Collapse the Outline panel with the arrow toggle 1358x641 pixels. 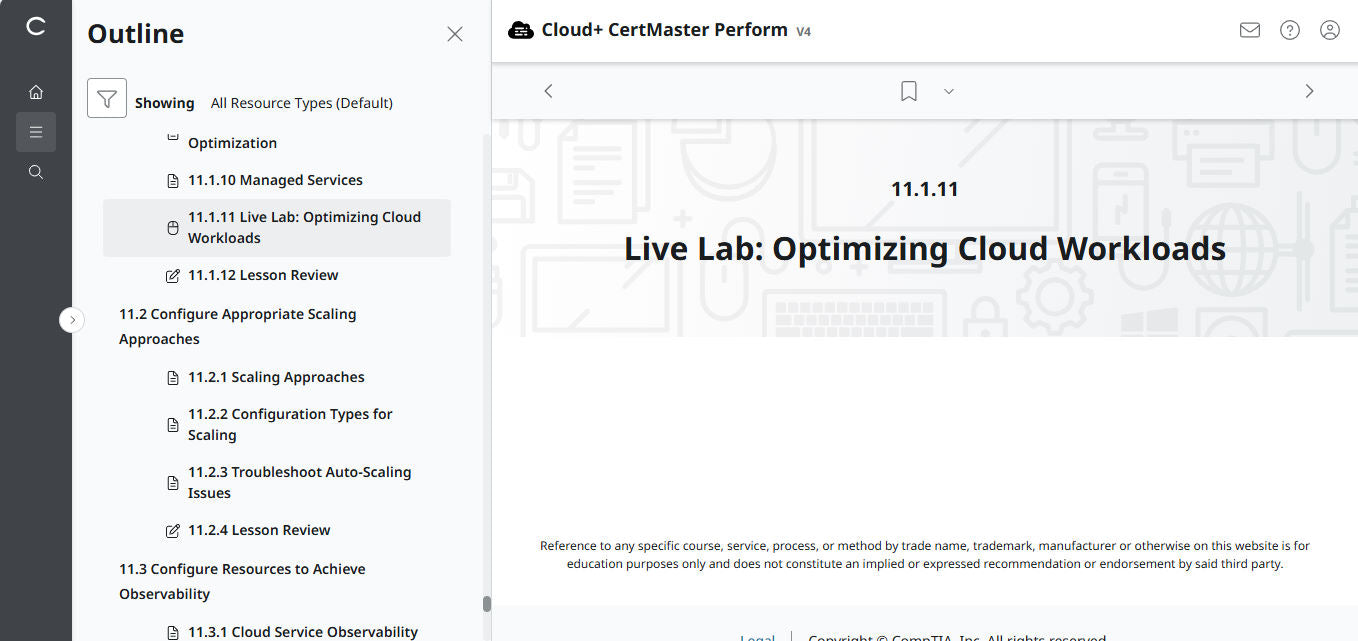click(72, 319)
